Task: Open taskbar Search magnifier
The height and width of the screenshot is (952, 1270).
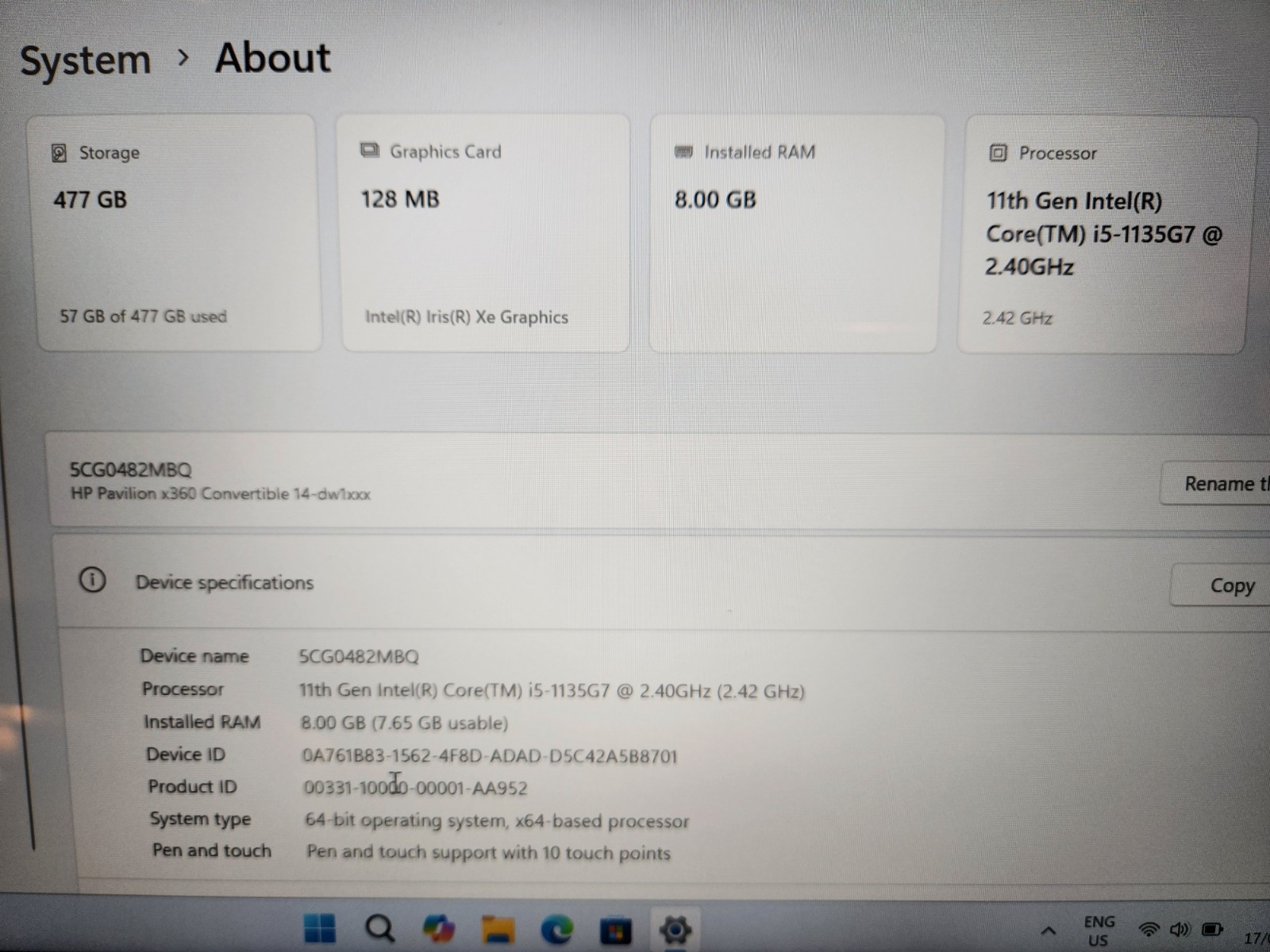Action: 379,927
